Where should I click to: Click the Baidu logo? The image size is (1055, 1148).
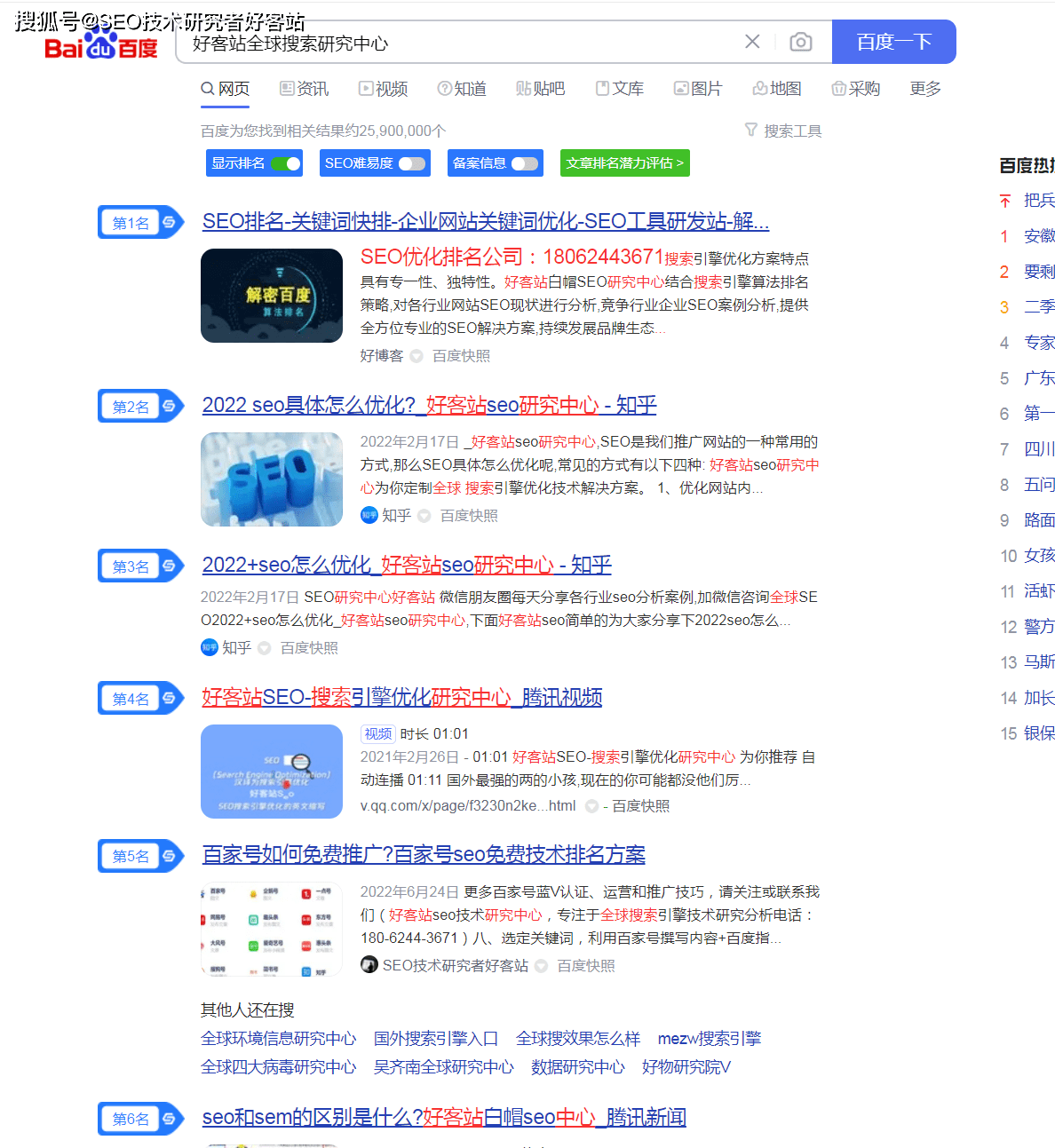(x=101, y=44)
